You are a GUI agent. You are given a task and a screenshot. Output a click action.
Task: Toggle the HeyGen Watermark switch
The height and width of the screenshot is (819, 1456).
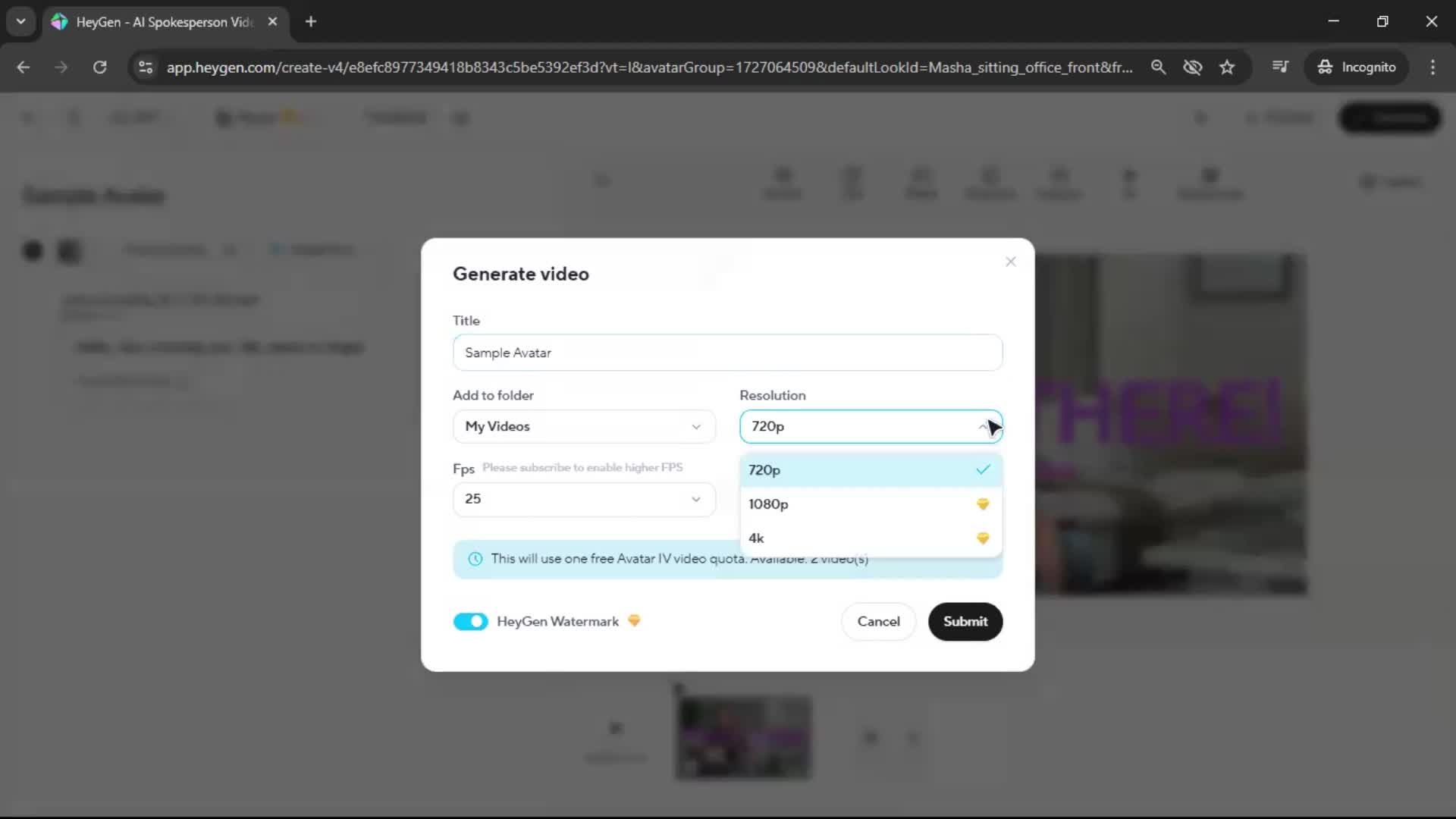[470, 621]
